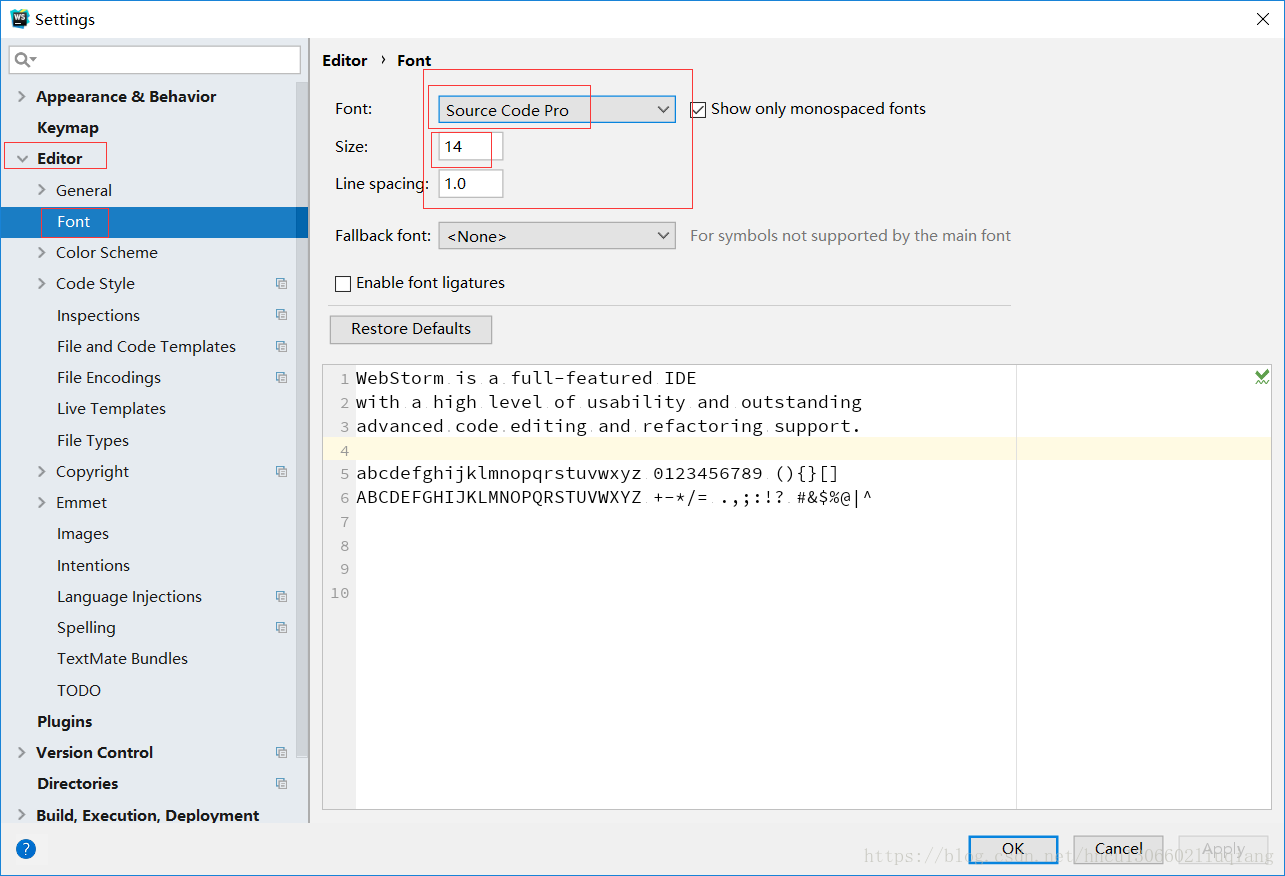Viewport: 1285px width, 876px height.
Task: Click the Cancel button
Action: (1118, 849)
